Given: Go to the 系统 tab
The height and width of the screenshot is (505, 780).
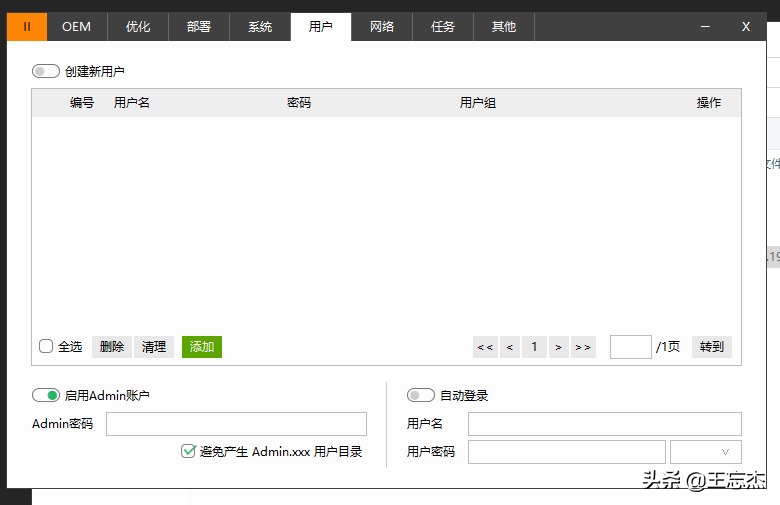Looking at the screenshot, I should click(260, 27).
